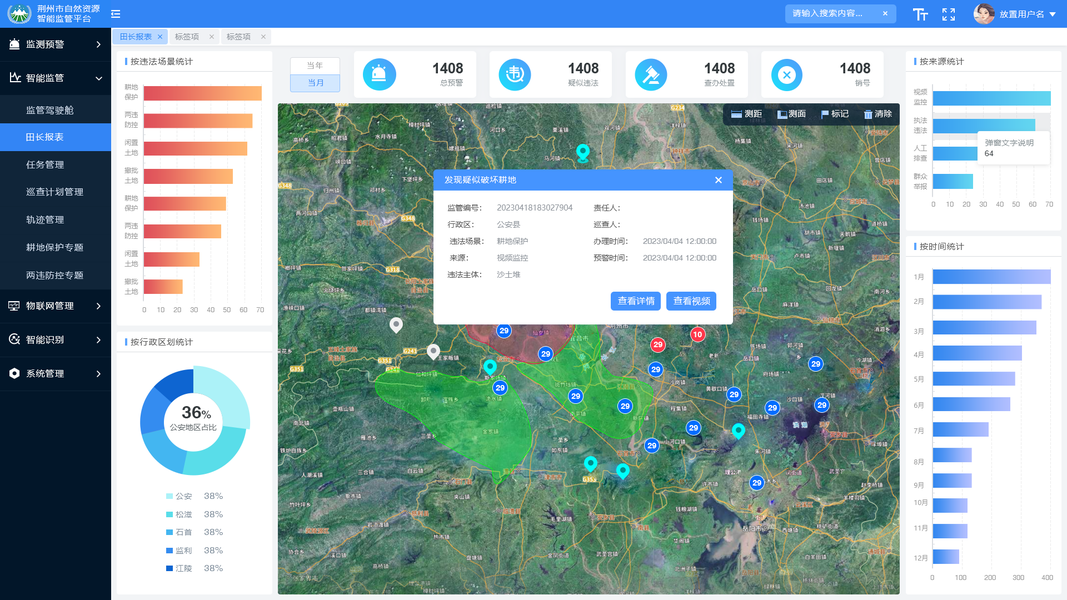Open the 放置用户名 dropdown arrow

[x=1053, y=14]
